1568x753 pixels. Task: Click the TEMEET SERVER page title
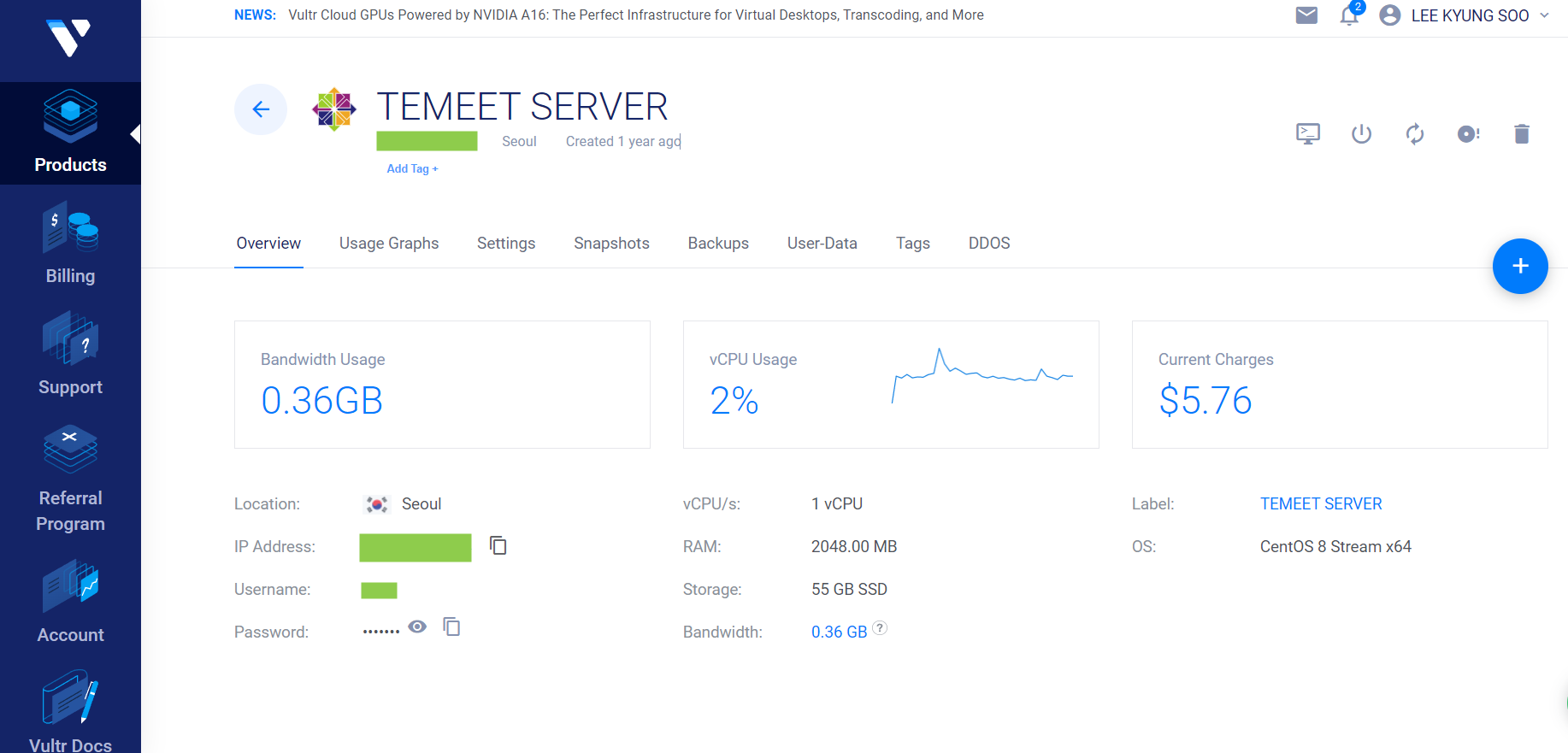point(522,107)
